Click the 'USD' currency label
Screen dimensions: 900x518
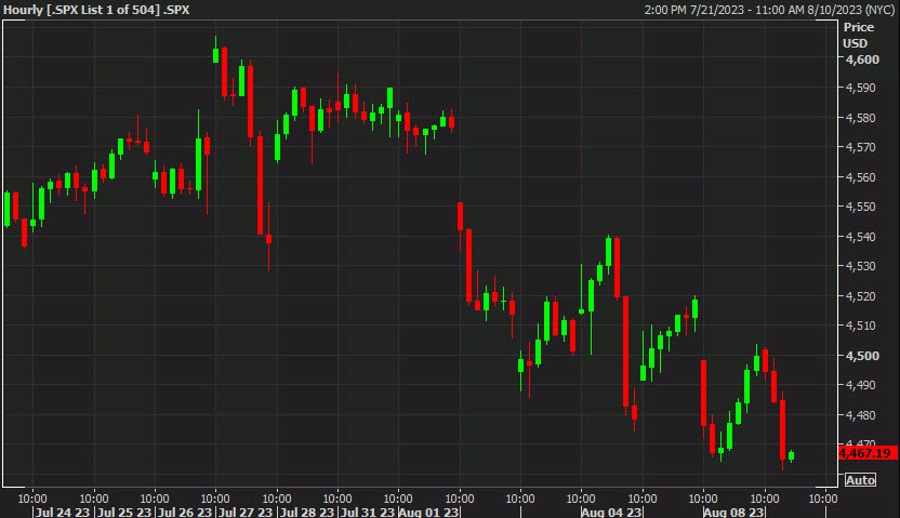(x=855, y=44)
